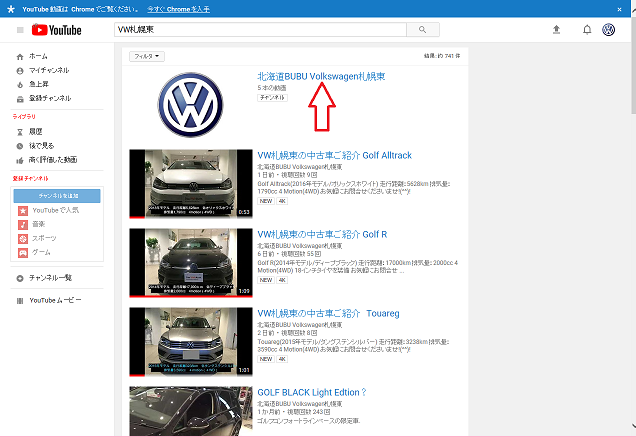
Task: Click the silver Touareg video thumbnail
Action: (191, 342)
